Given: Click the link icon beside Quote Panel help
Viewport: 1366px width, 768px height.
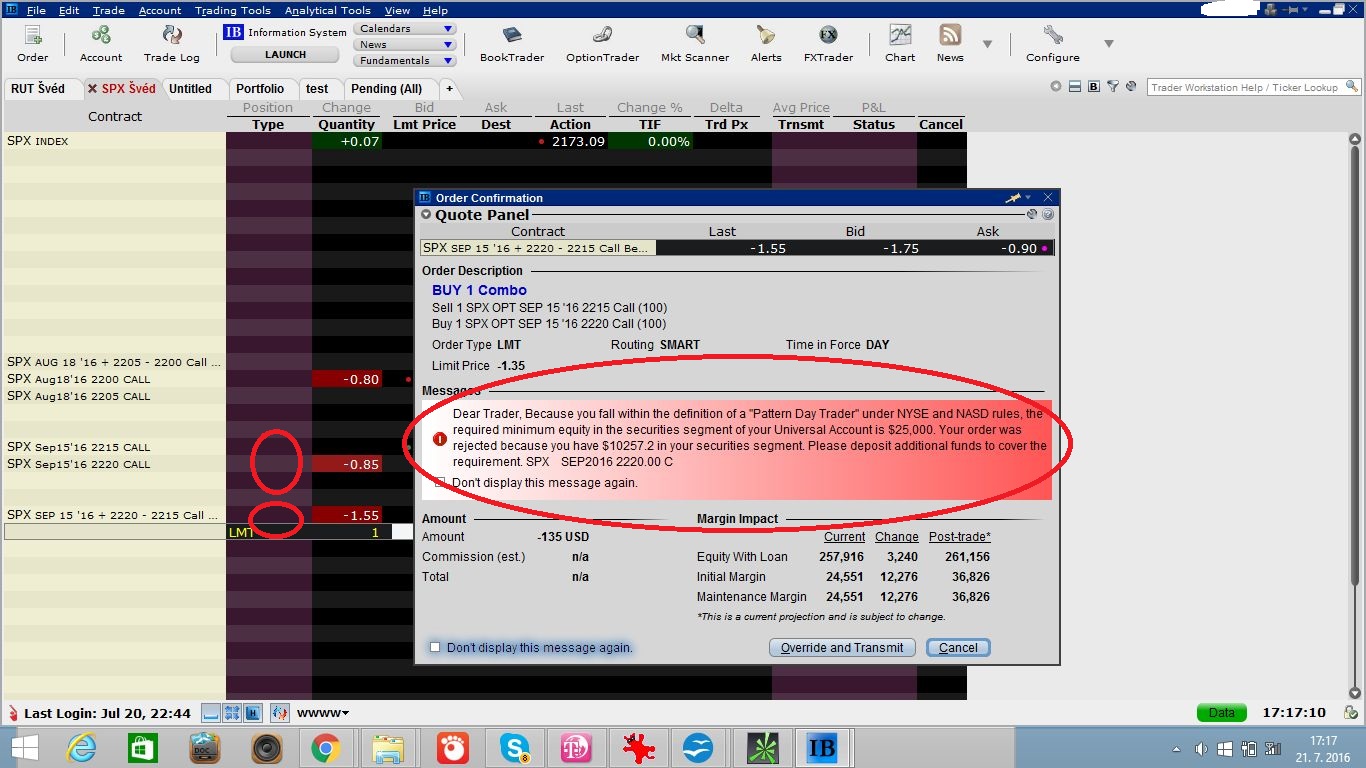Looking at the screenshot, I should pos(1033,214).
